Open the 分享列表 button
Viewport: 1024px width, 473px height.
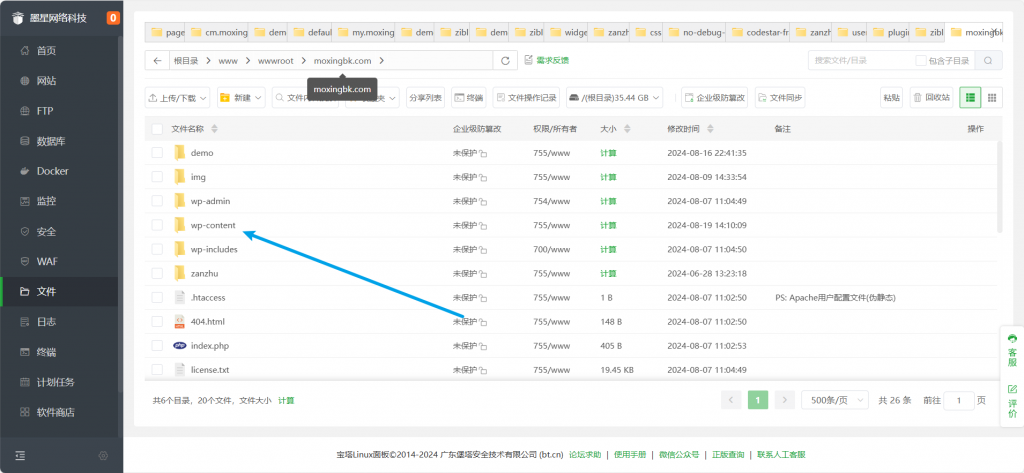[425, 98]
